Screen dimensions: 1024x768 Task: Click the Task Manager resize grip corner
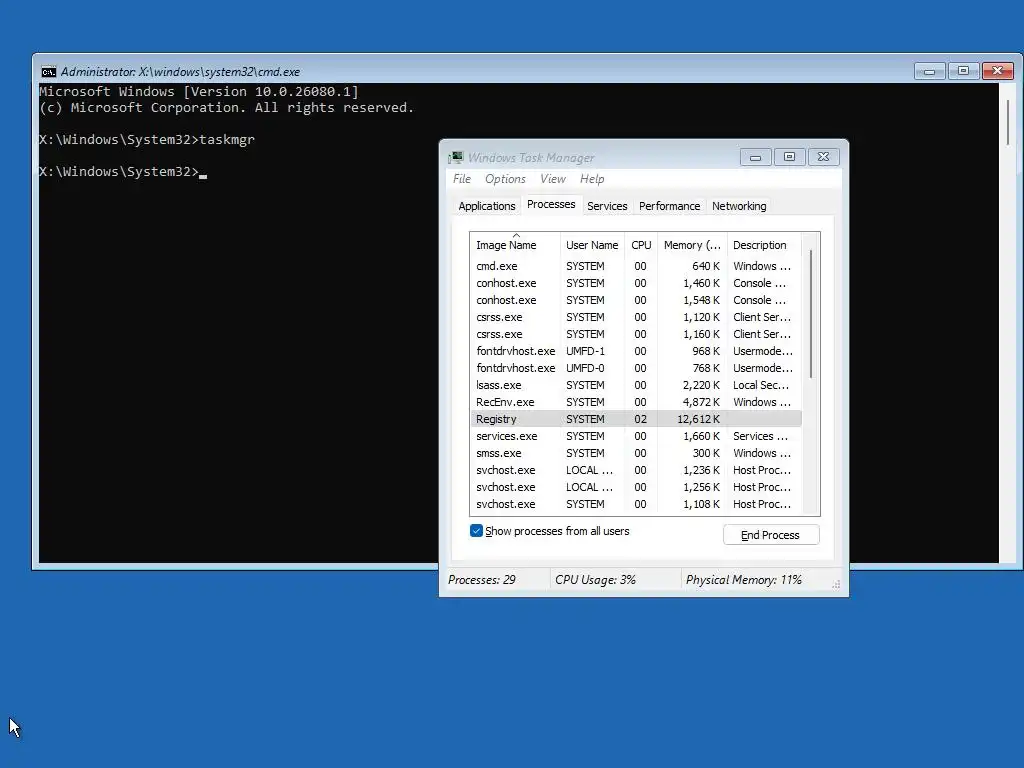pyautogui.click(x=836, y=584)
